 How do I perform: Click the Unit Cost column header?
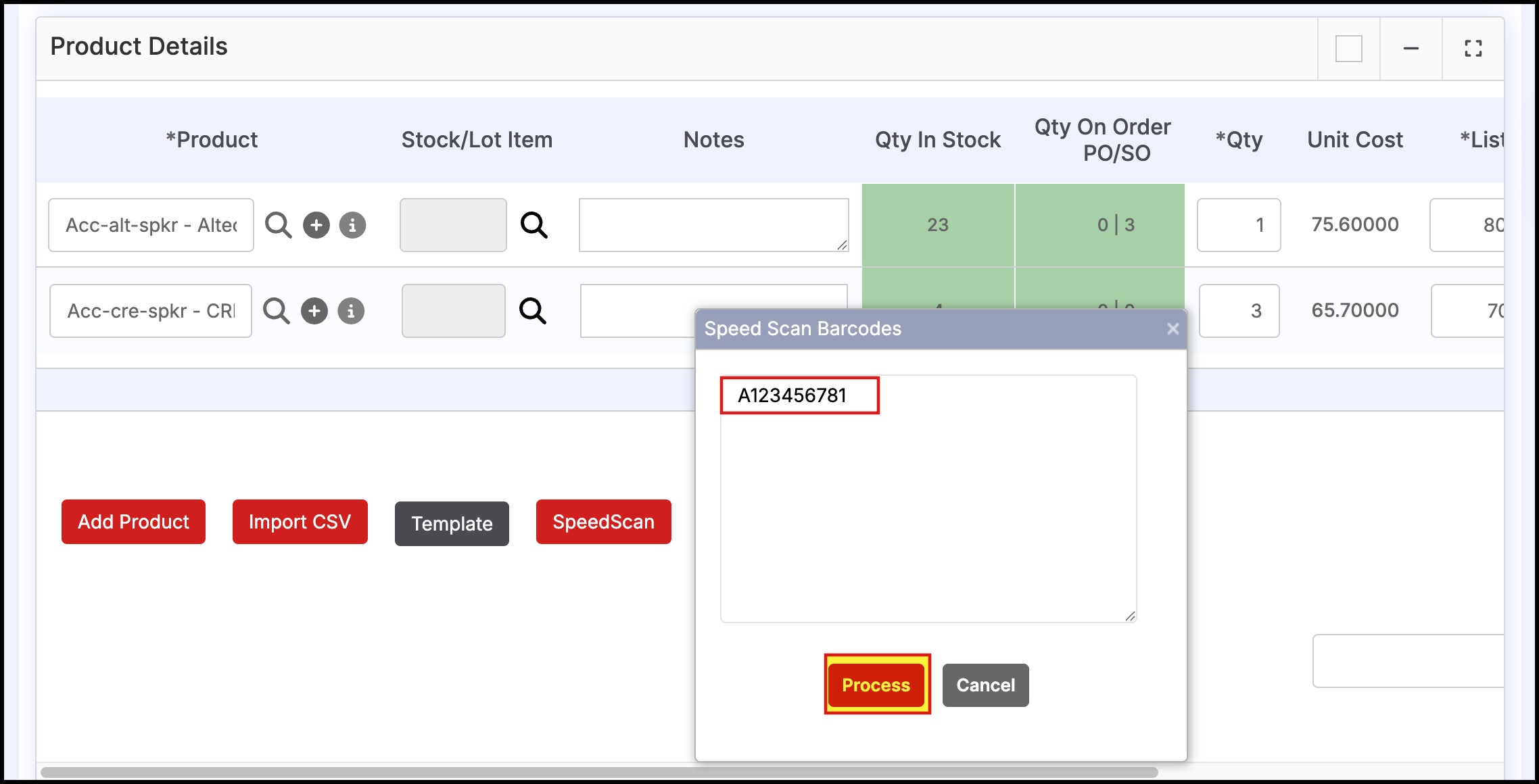[1355, 140]
